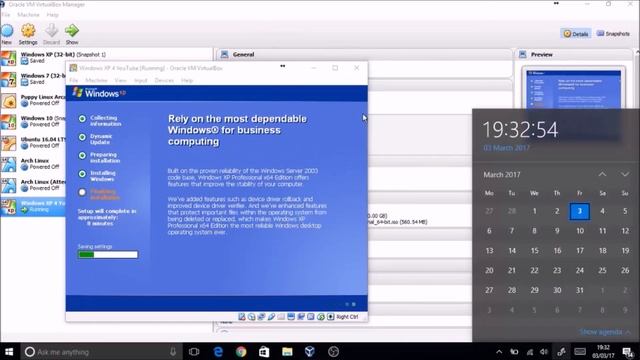Click the network indicator in VM status bar
This screenshot has width=640, height=360.
coord(261,317)
